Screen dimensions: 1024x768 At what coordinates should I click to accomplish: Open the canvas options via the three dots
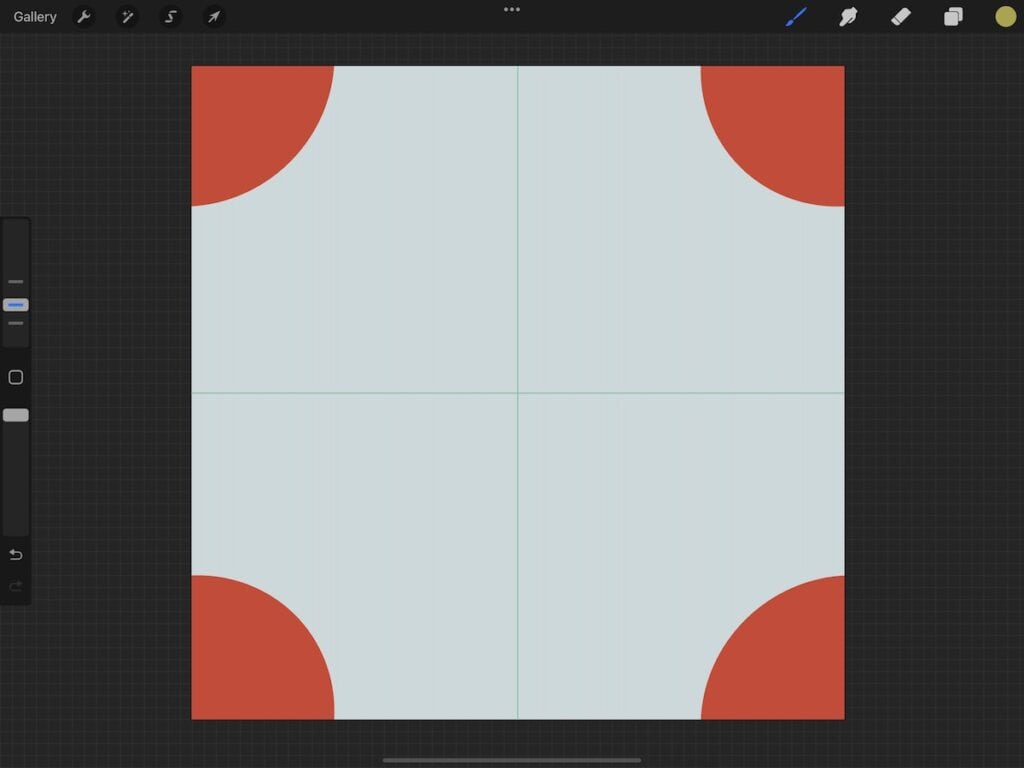click(511, 10)
